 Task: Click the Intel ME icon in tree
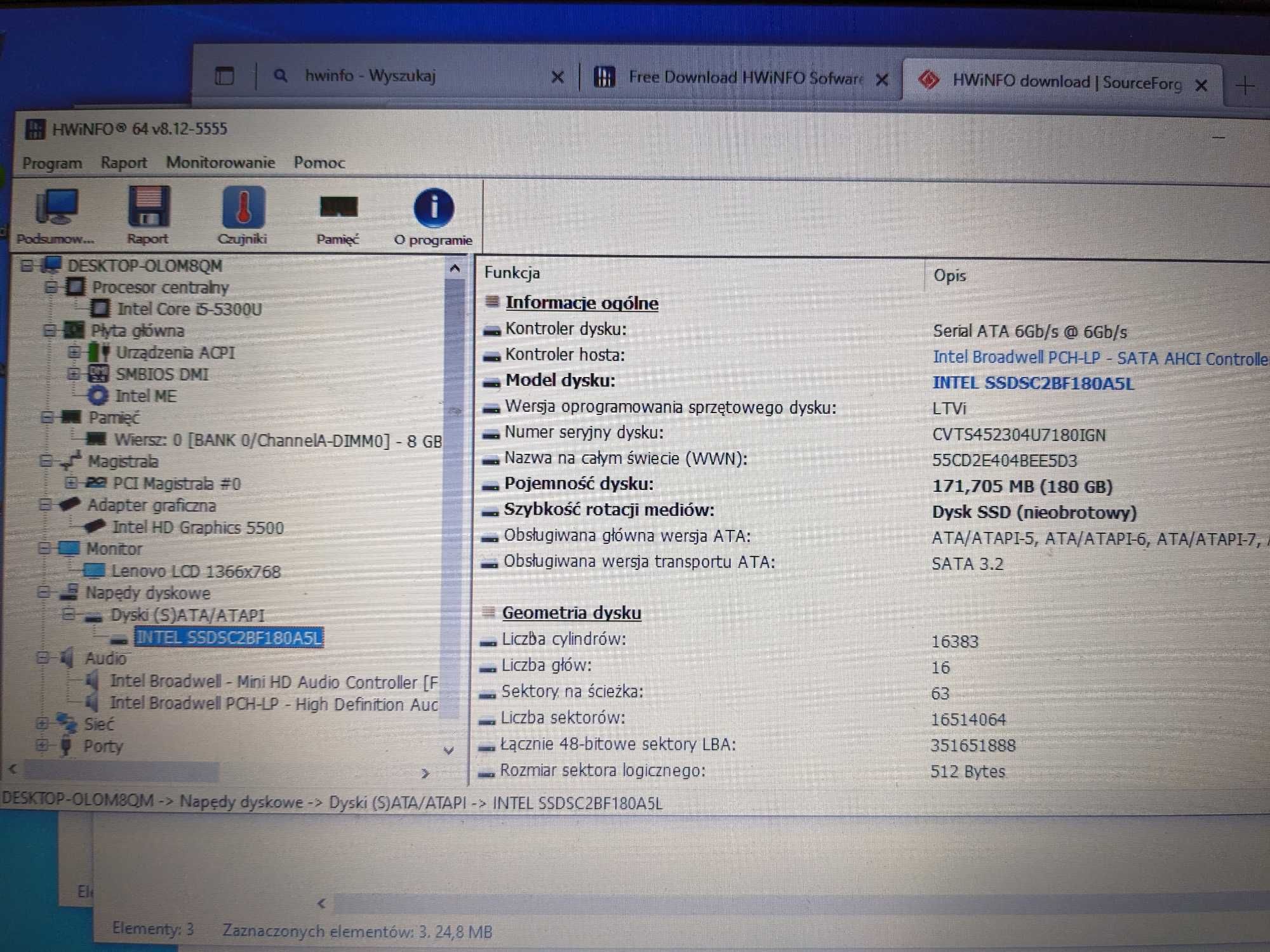point(97,395)
